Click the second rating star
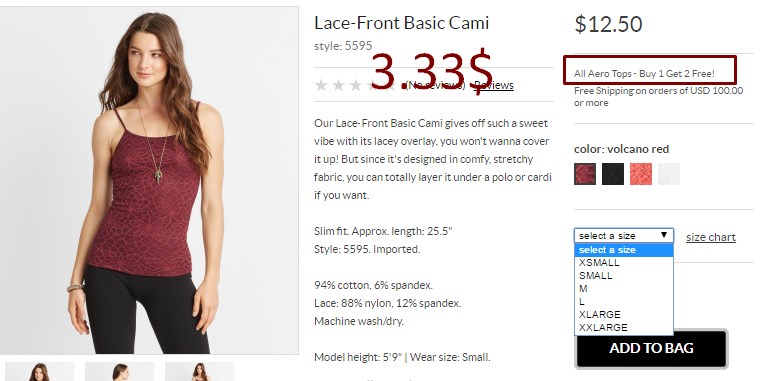Viewport: 770px width, 381px height. pyautogui.click(x=338, y=85)
